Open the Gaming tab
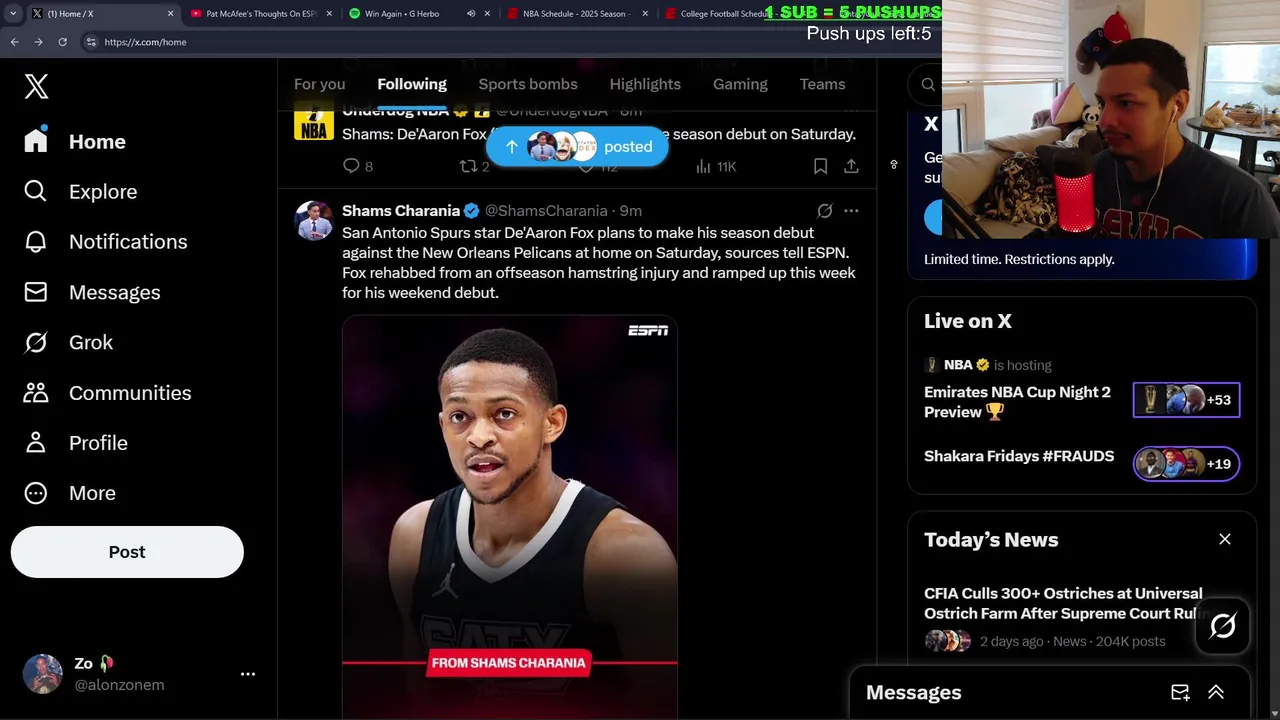 coord(740,84)
